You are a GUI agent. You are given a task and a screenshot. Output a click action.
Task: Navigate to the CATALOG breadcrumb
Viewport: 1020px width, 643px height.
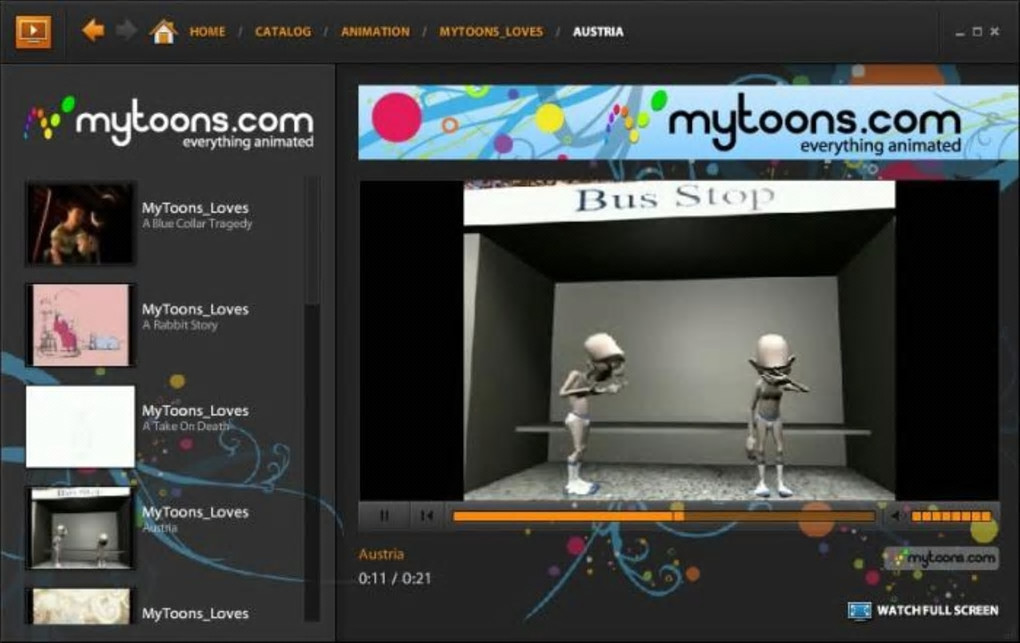coord(283,32)
